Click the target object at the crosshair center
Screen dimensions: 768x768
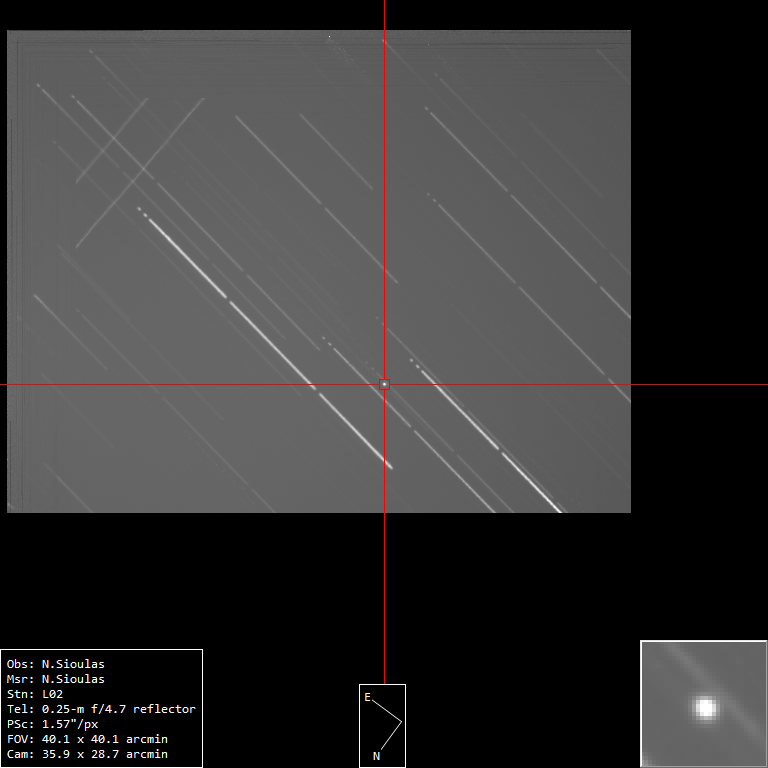tap(384, 384)
